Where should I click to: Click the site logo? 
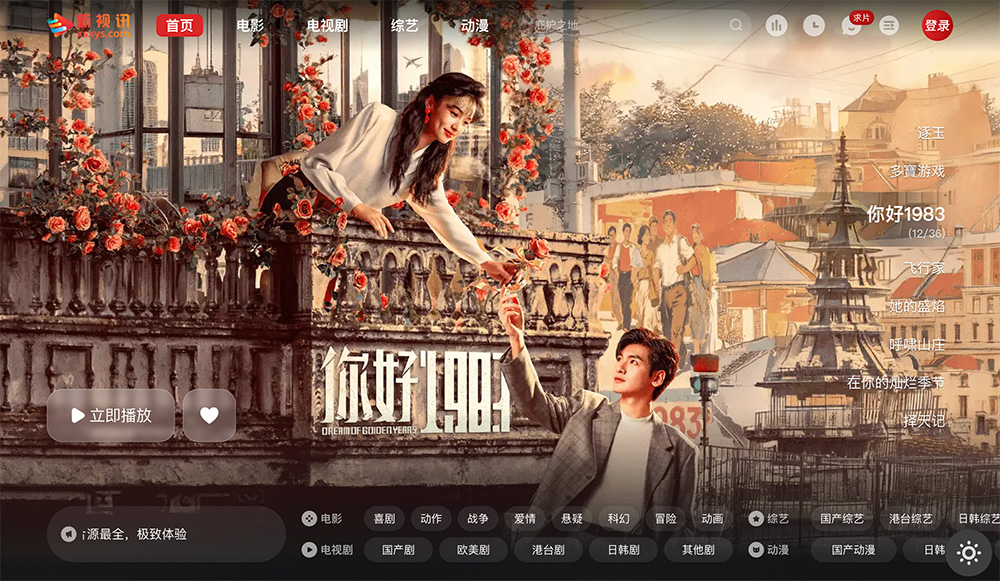point(90,25)
